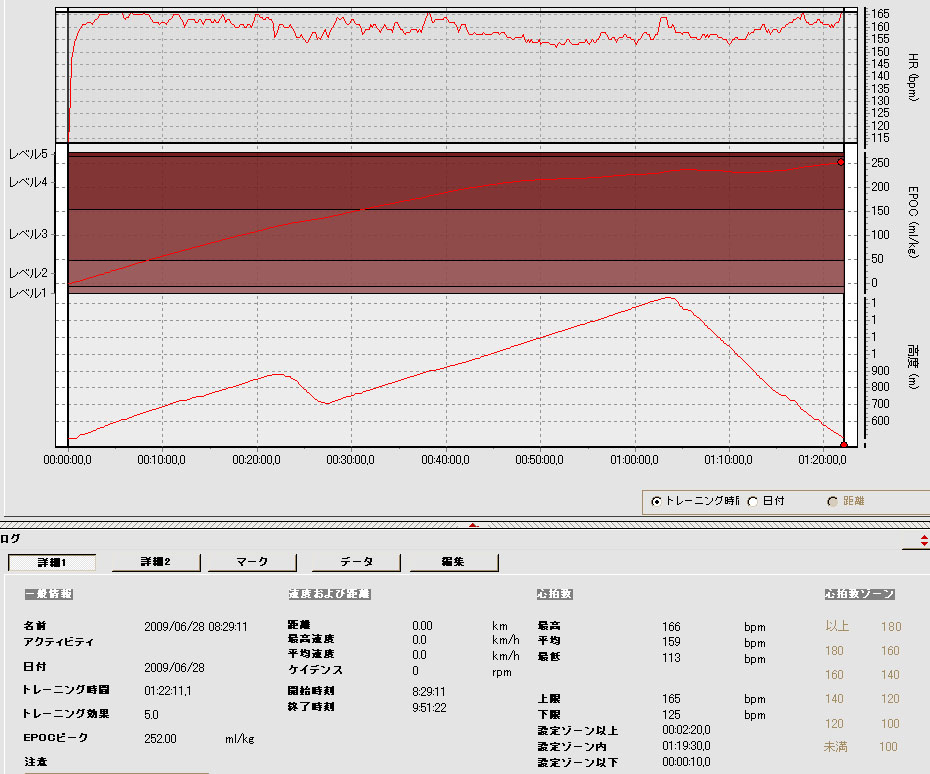
Task: Select the 日付 radio button
Action: coord(753,502)
